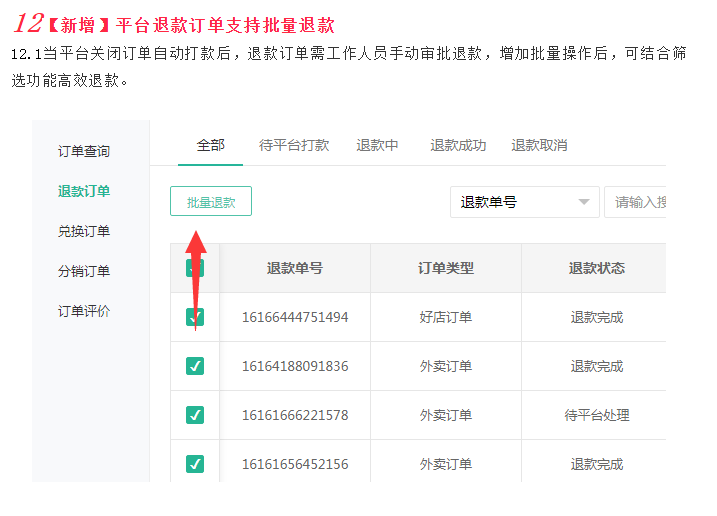
Task: Open 分销订单 in the sidebar menu
Action: click(84, 271)
